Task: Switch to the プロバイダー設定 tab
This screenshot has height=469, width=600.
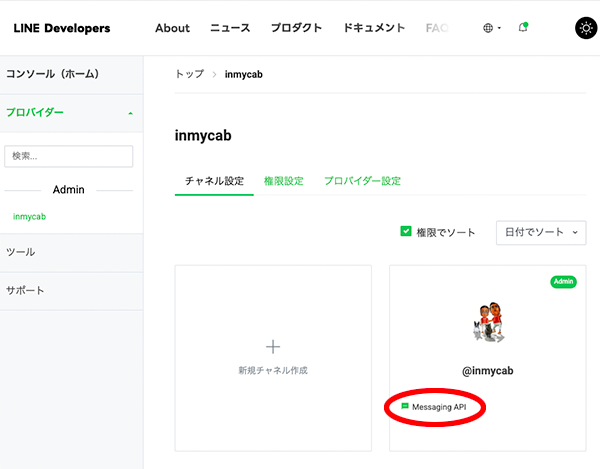Action: [362, 181]
